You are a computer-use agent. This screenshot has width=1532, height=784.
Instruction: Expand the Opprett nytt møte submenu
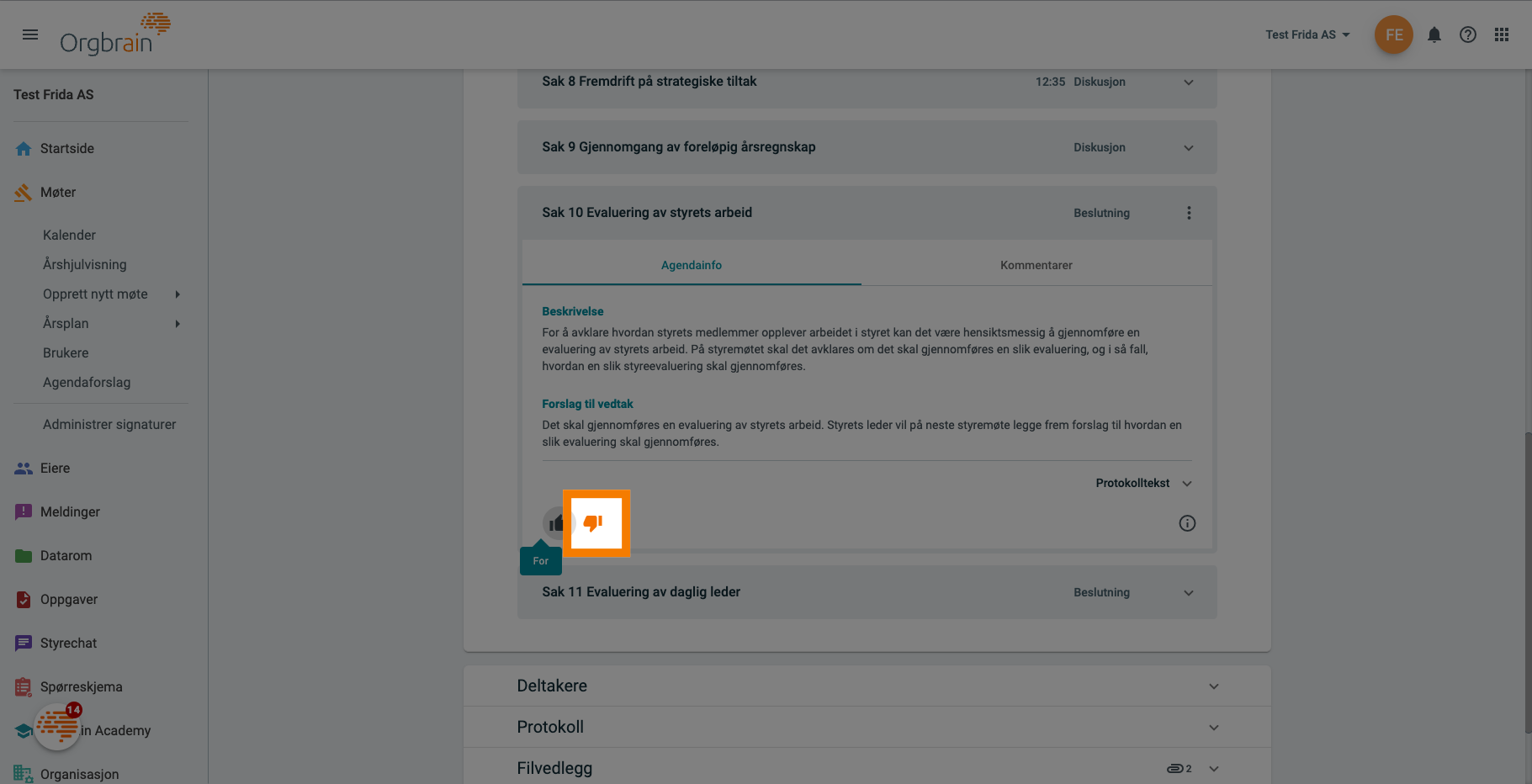[x=178, y=294]
